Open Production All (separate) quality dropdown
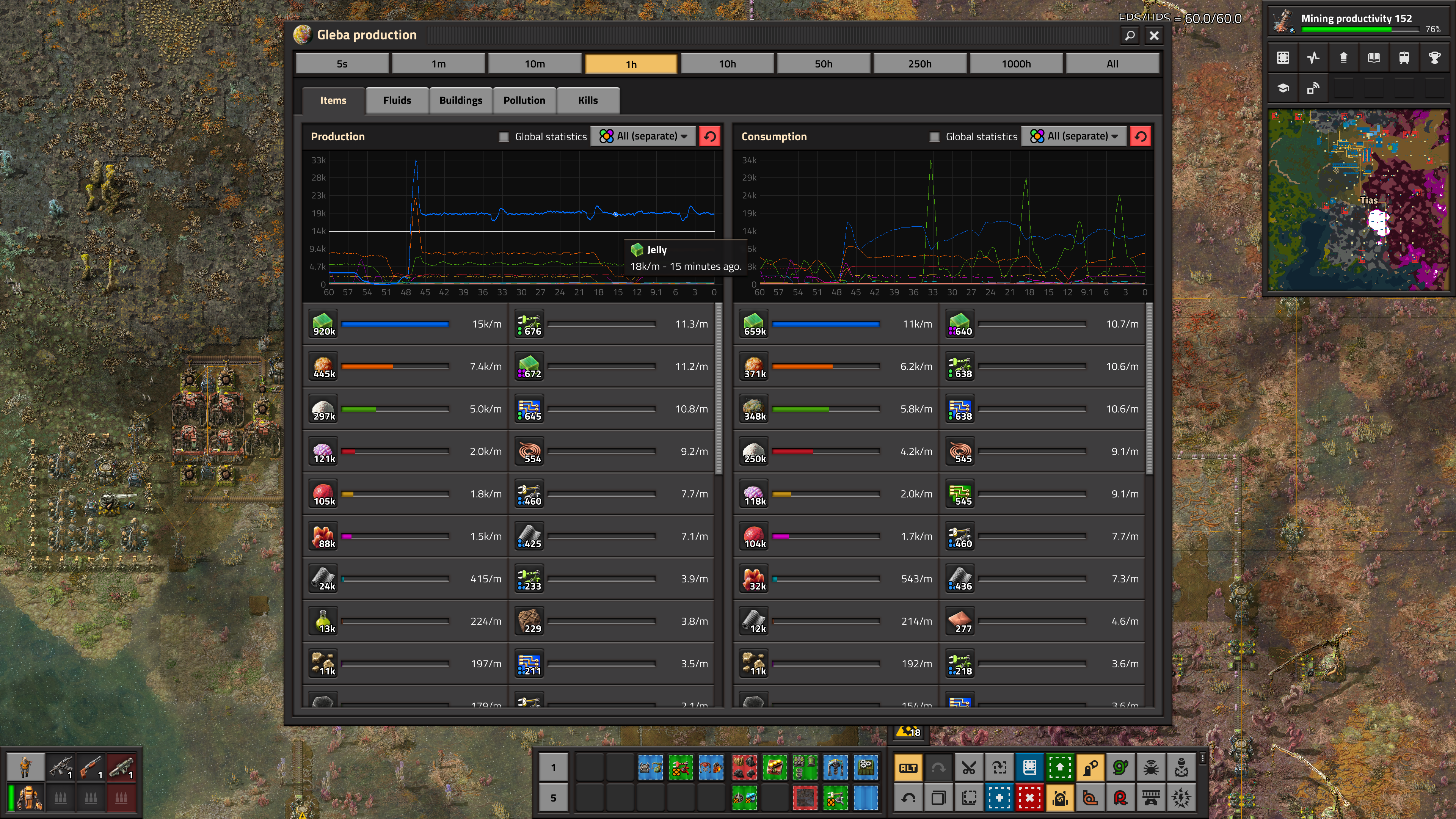This screenshot has height=819, width=1456. [643, 136]
